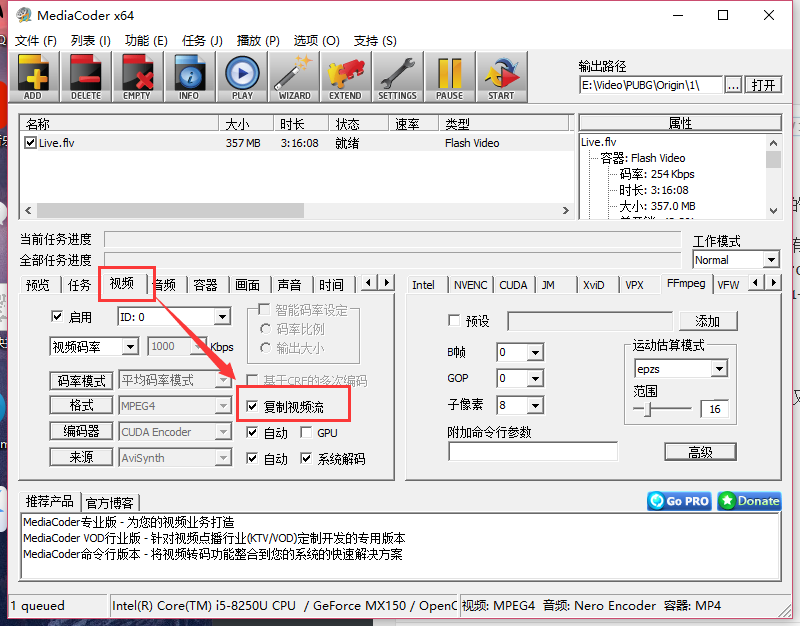Click the START transcoding icon
Image resolution: width=800 pixels, height=626 pixels.
click(x=501, y=77)
